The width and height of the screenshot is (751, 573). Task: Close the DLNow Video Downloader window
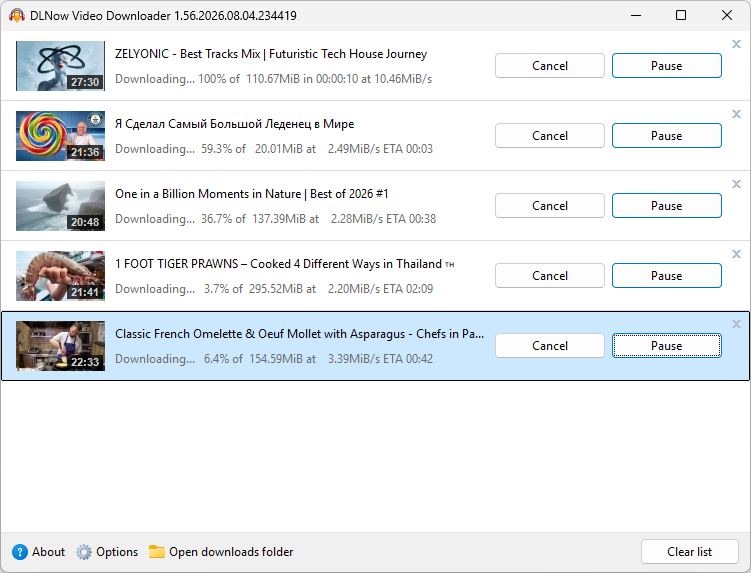727,15
